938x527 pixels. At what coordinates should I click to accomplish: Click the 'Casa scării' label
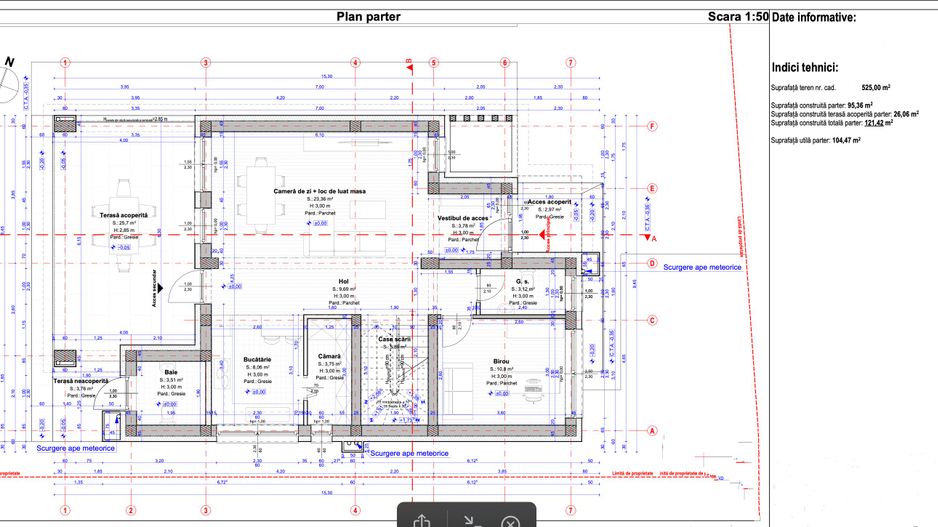click(x=394, y=339)
